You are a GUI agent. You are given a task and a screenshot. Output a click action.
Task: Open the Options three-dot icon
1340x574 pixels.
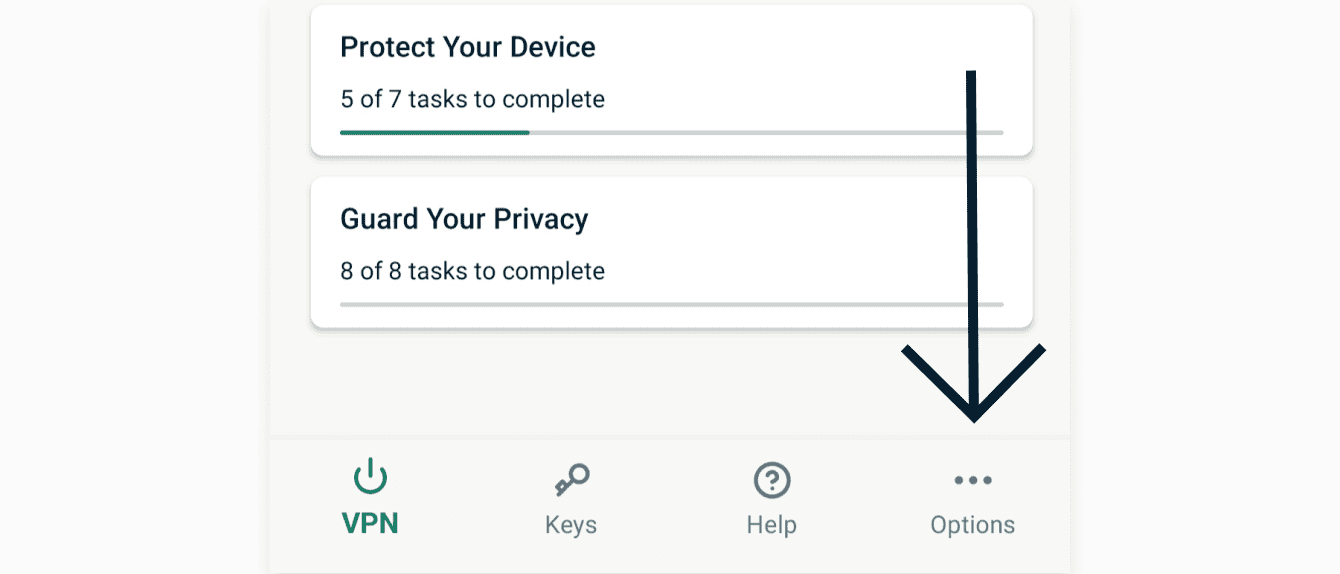click(973, 481)
